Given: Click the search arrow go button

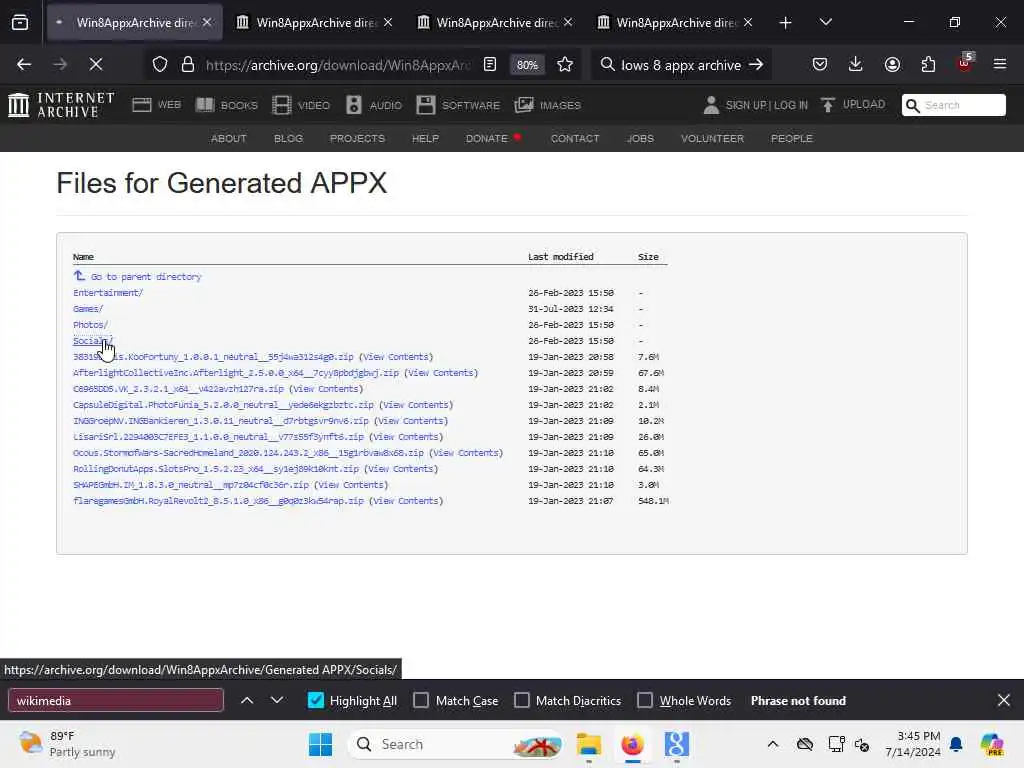Looking at the screenshot, I should [x=756, y=65].
